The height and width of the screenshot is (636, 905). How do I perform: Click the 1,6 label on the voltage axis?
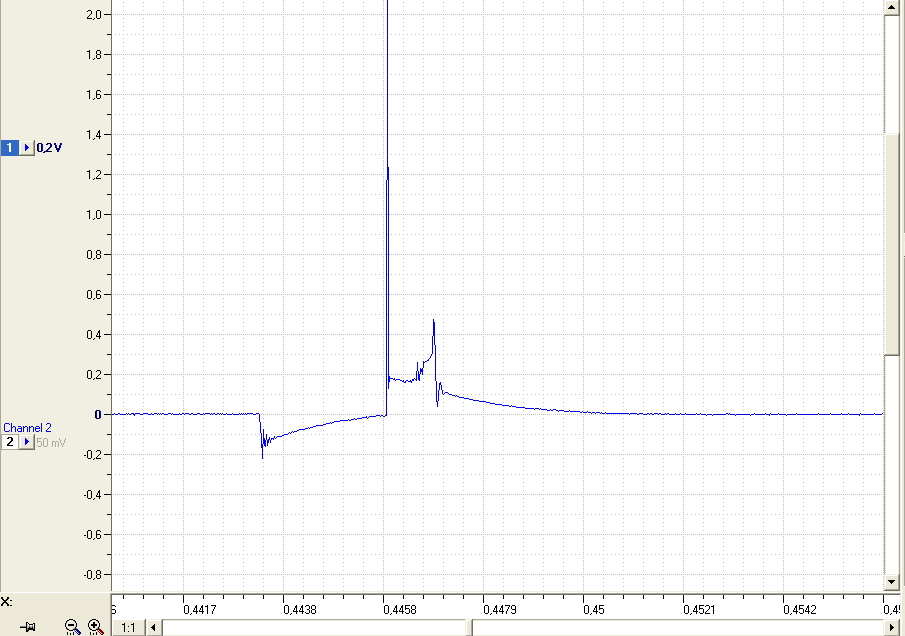(x=94, y=95)
